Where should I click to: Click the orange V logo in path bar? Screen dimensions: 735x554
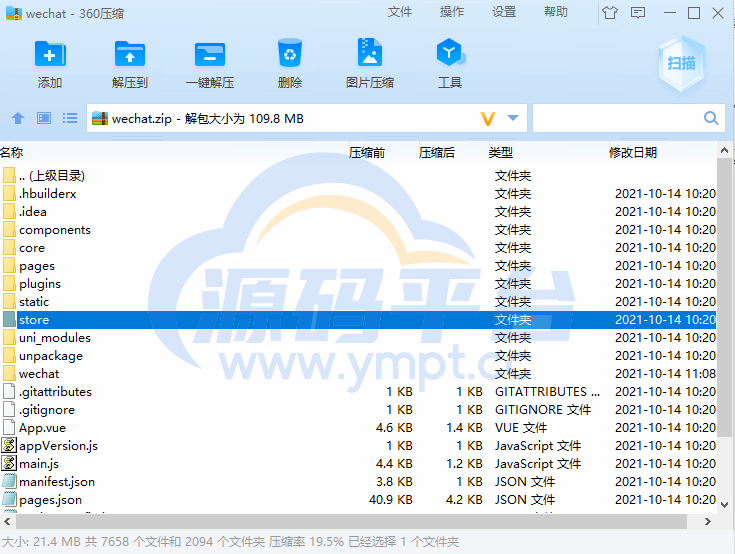pyautogui.click(x=488, y=119)
